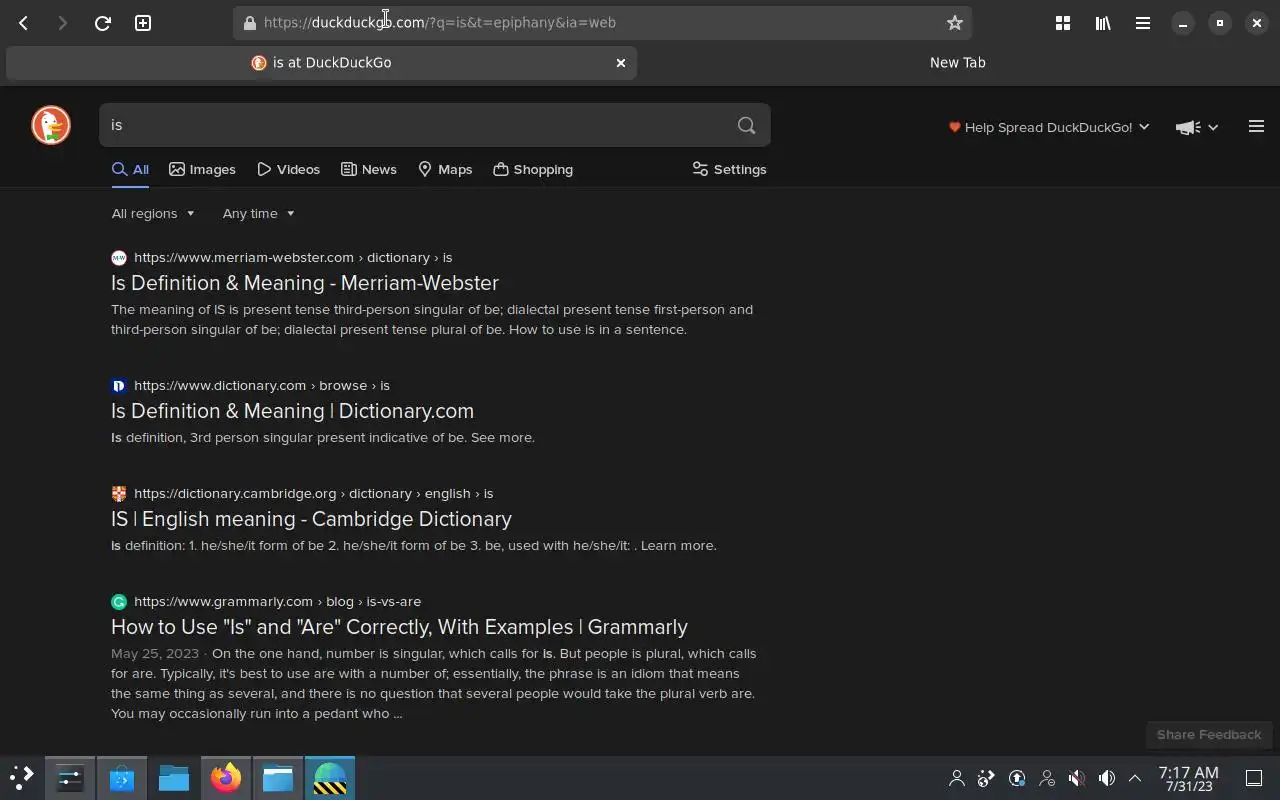1280x800 pixels.
Task: Switch to News results
Action: coord(368,169)
